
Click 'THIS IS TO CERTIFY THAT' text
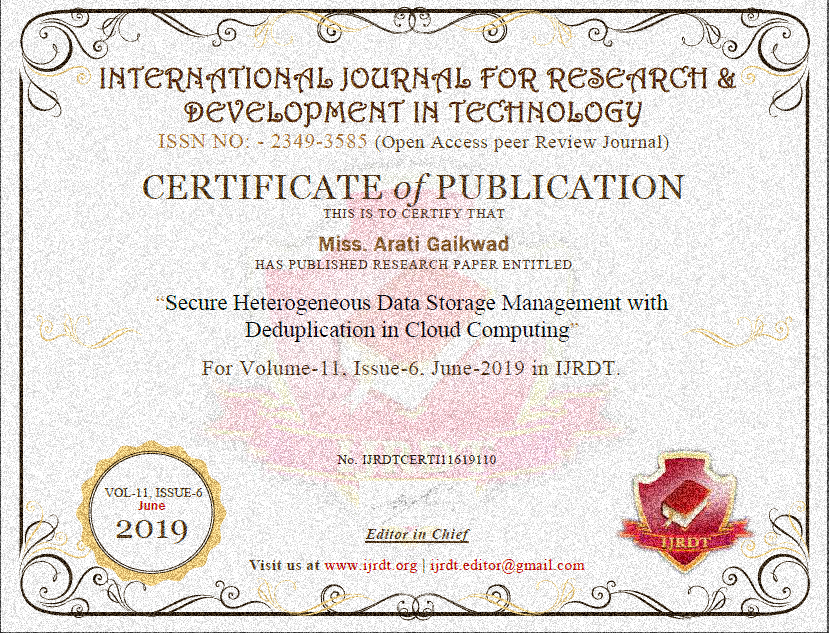point(414,214)
